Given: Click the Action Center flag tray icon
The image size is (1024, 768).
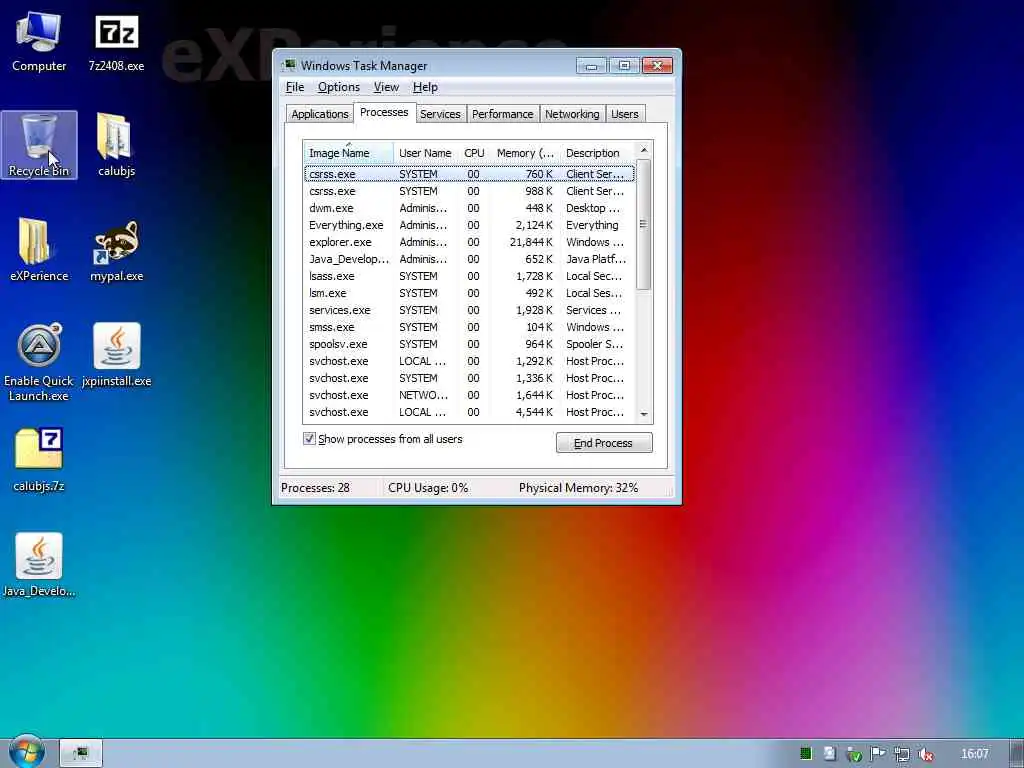Looking at the screenshot, I should tap(878, 754).
